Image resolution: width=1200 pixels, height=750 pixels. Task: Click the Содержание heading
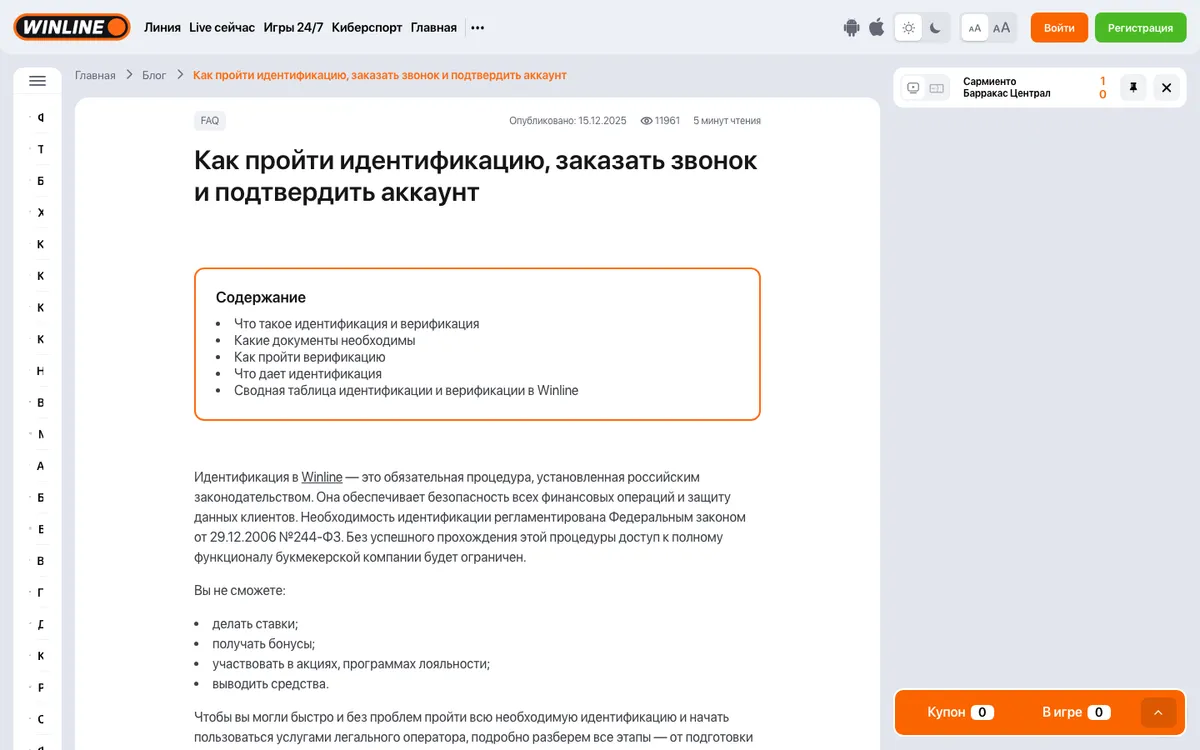(261, 297)
